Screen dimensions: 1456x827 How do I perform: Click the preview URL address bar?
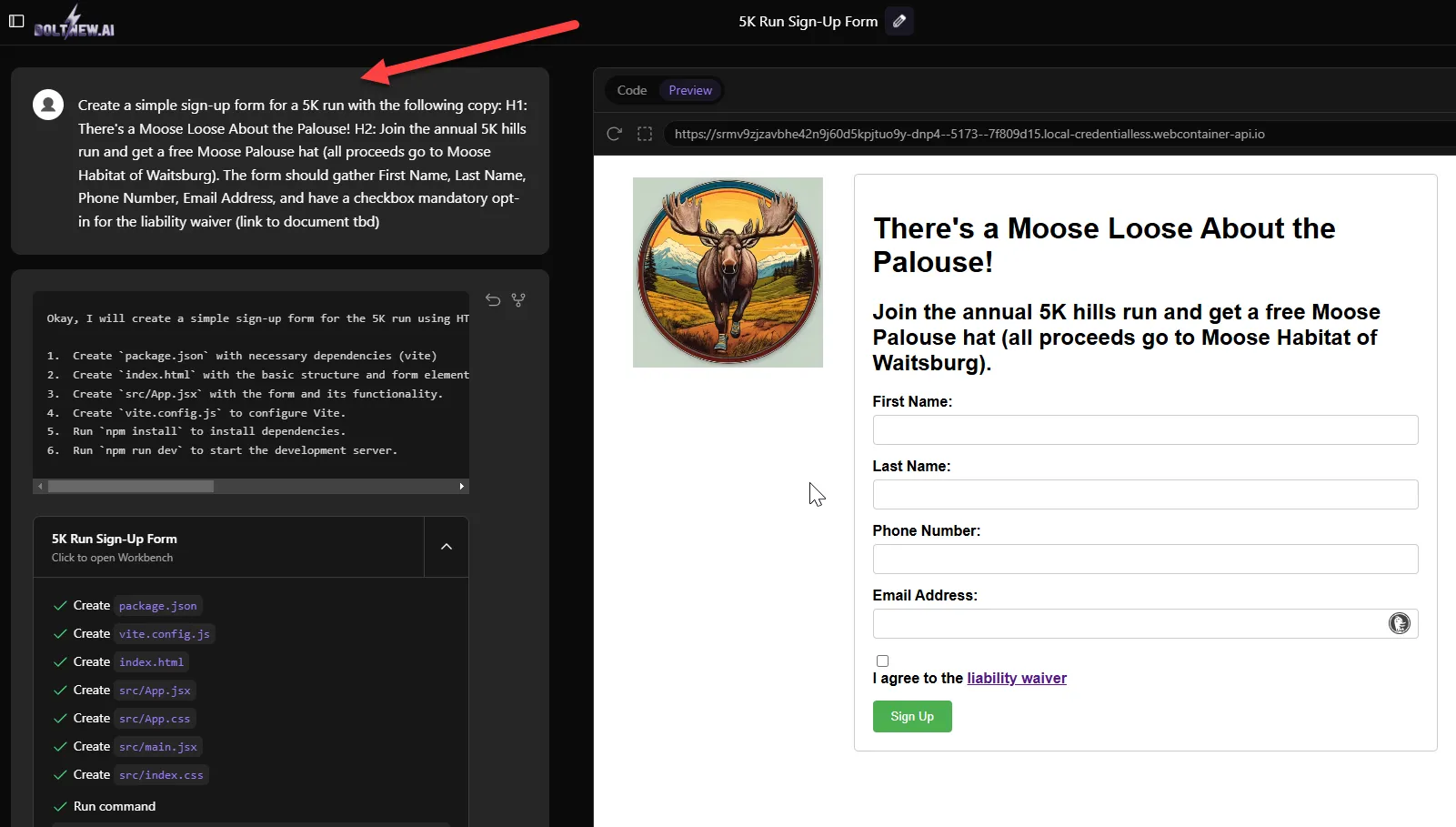(1059, 134)
